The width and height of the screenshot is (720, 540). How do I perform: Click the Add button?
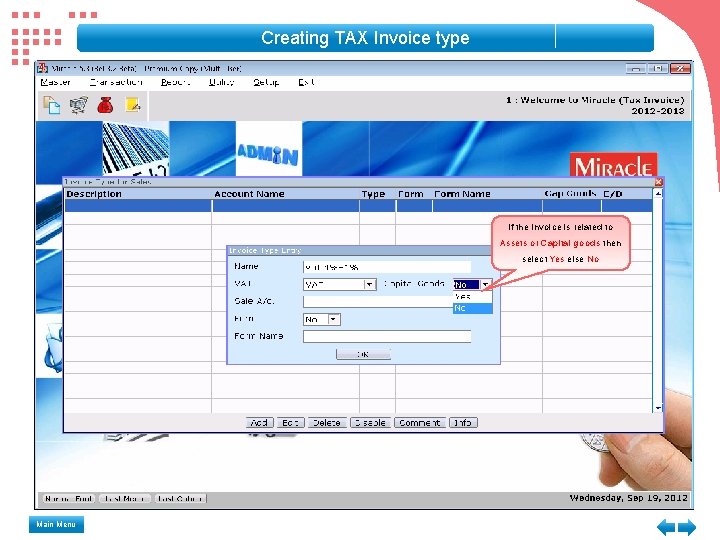pyautogui.click(x=259, y=422)
